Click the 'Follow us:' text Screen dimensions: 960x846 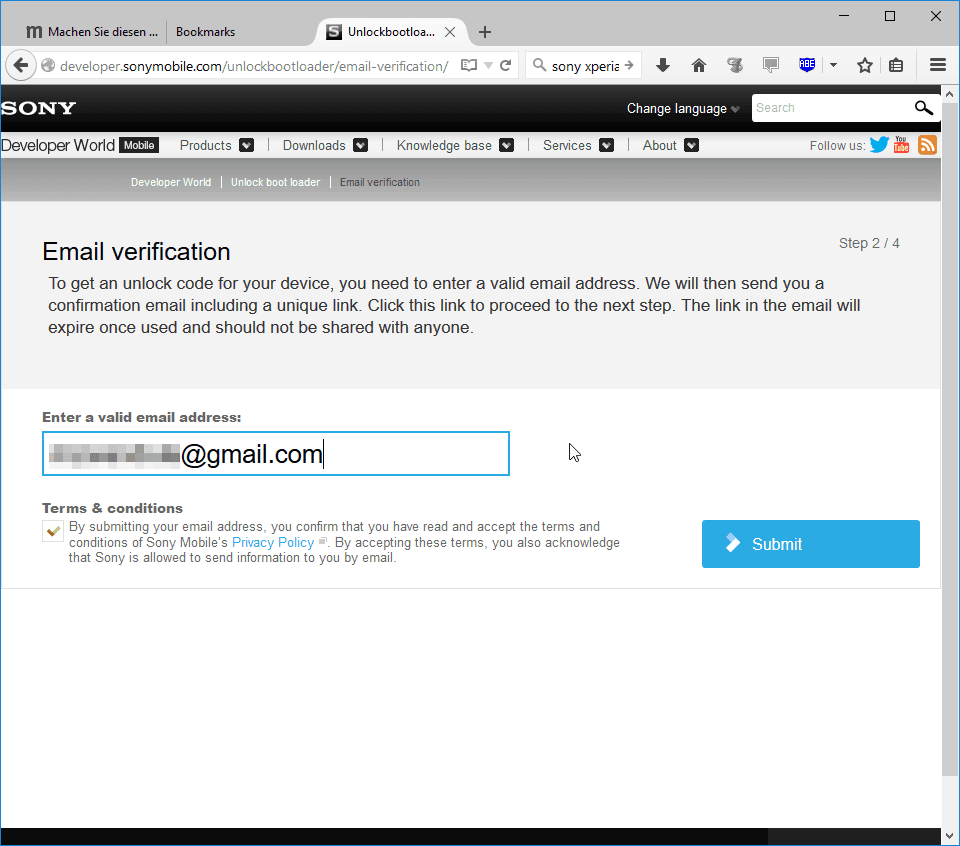pyautogui.click(x=837, y=146)
